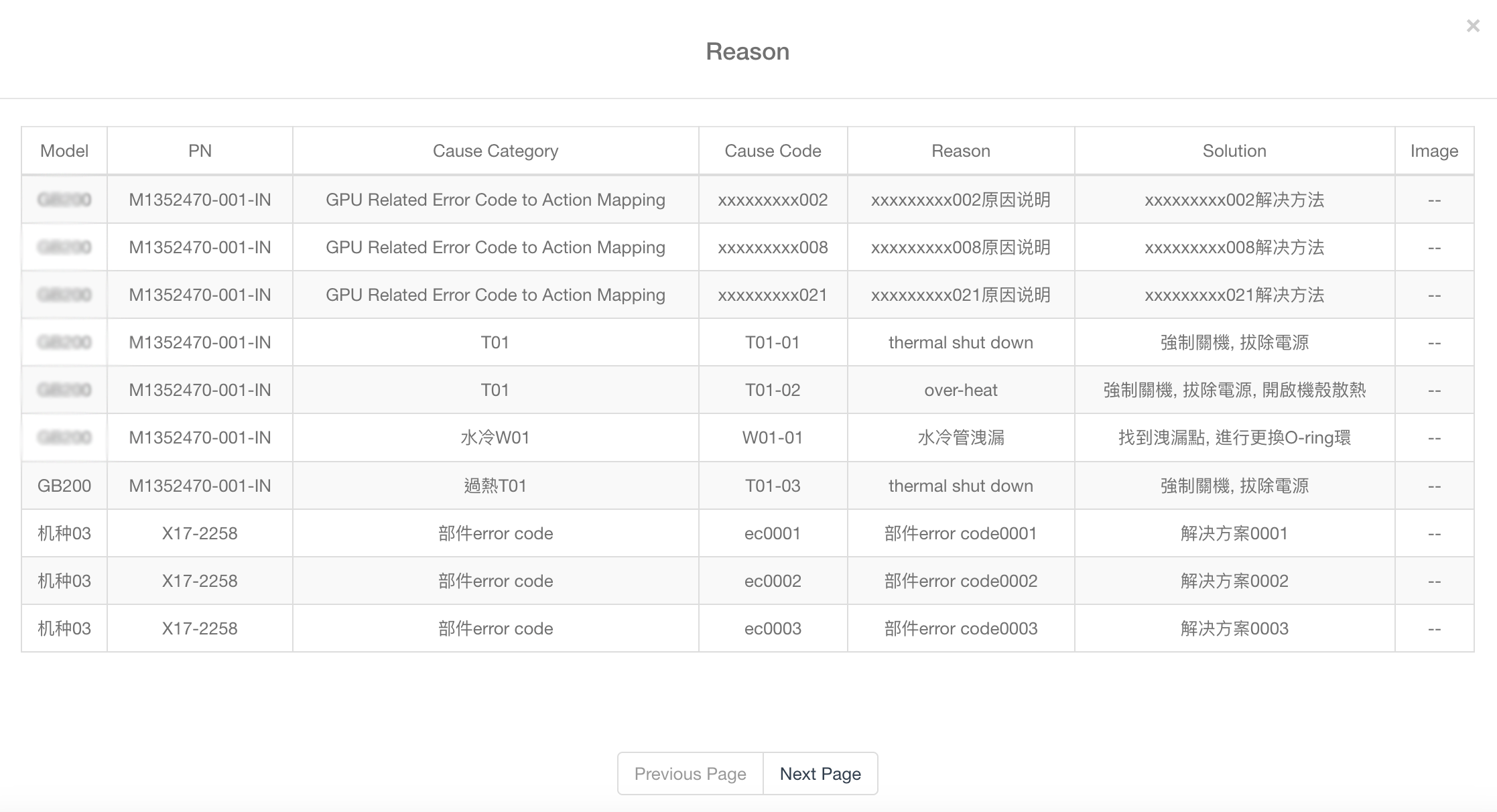Click the Cause Category column header

495,151
